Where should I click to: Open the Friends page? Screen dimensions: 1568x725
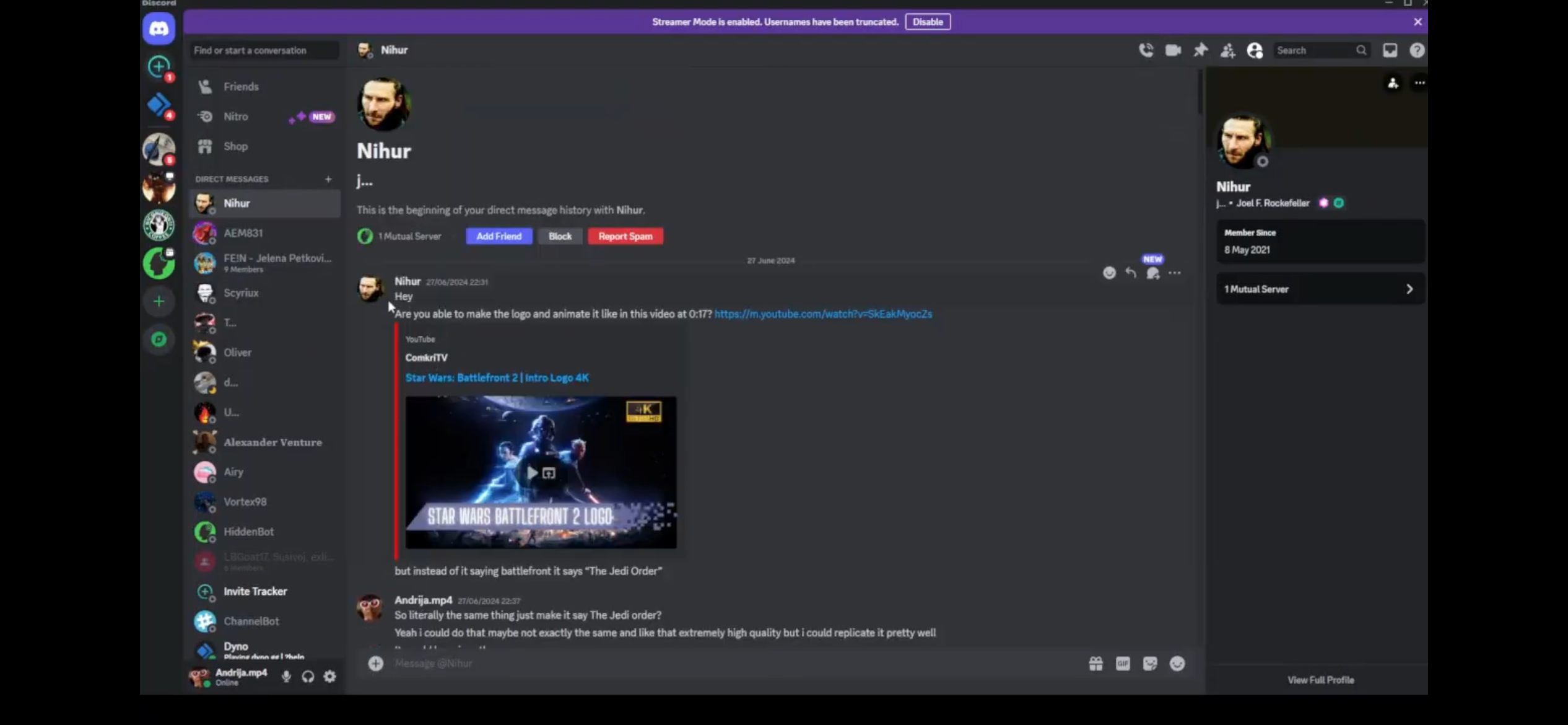[264, 87]
